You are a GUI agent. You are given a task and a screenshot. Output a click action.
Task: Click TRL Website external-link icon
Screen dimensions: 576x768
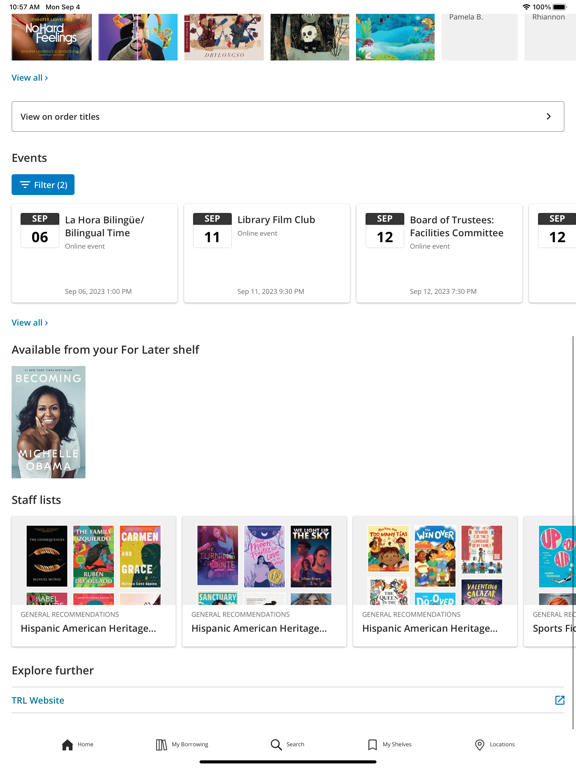559,700
